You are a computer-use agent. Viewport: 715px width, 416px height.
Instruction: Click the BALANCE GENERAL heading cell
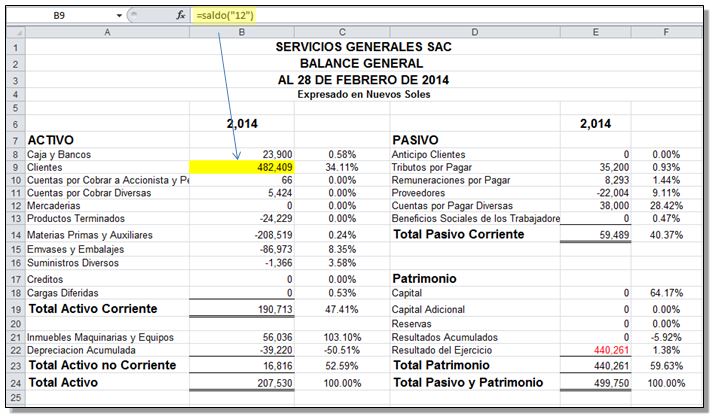[362, 63]
